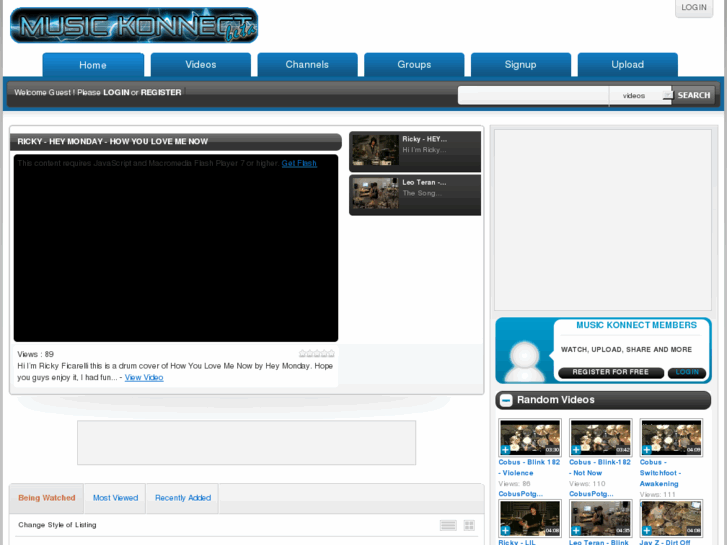
Task: Switch to list view style icon
Action: point(448,525)
